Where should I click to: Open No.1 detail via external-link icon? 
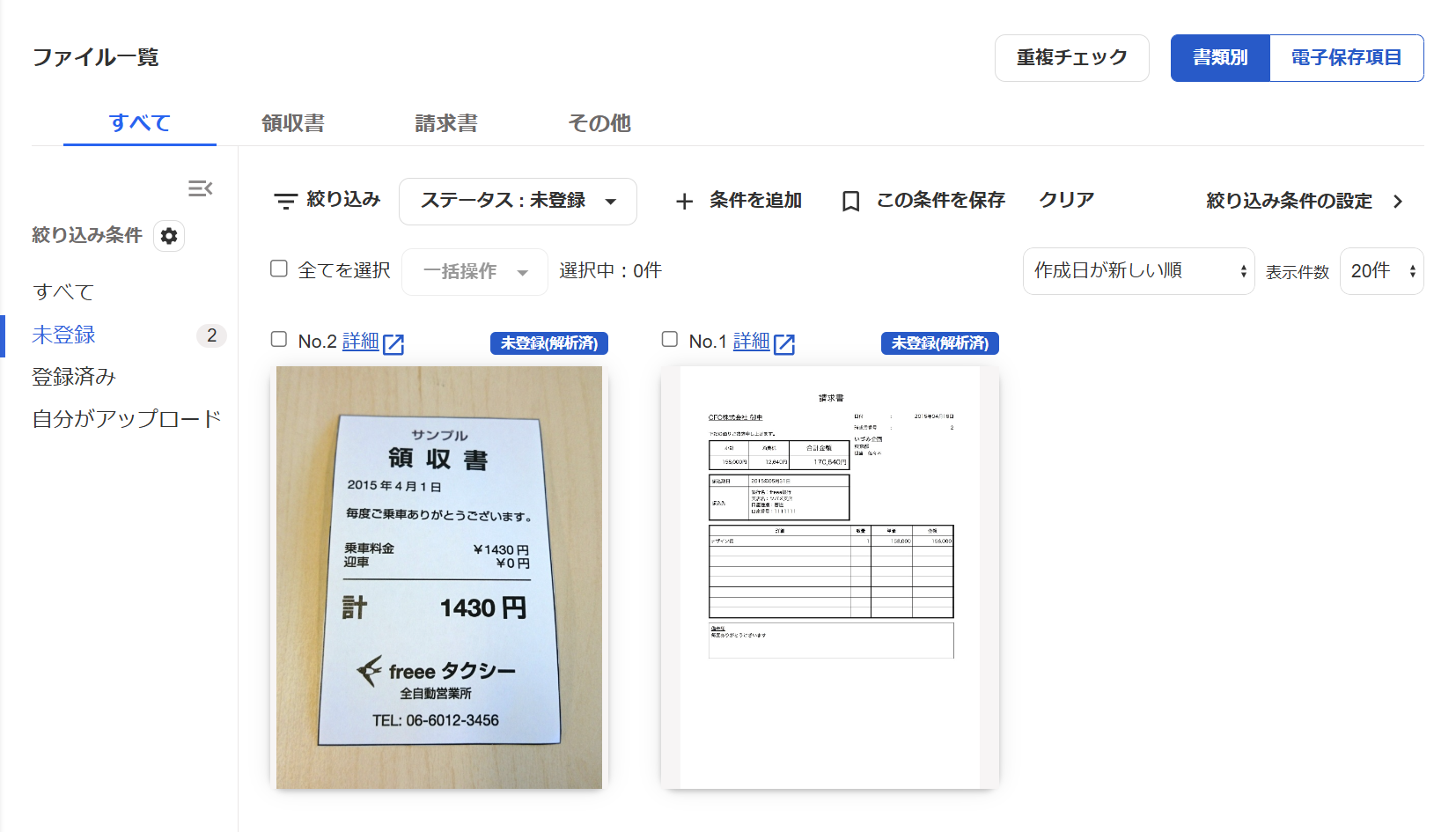coord(784,343)
